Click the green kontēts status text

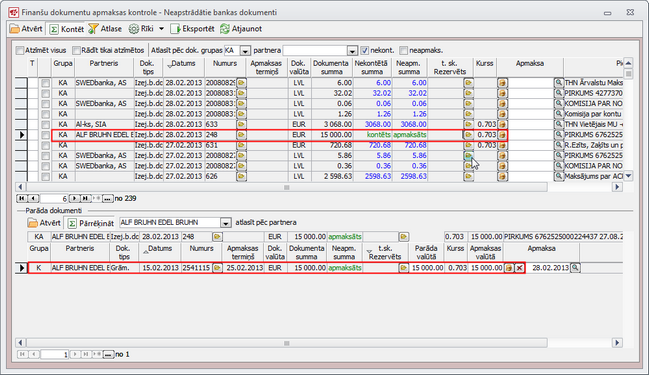tap(379, 135)
